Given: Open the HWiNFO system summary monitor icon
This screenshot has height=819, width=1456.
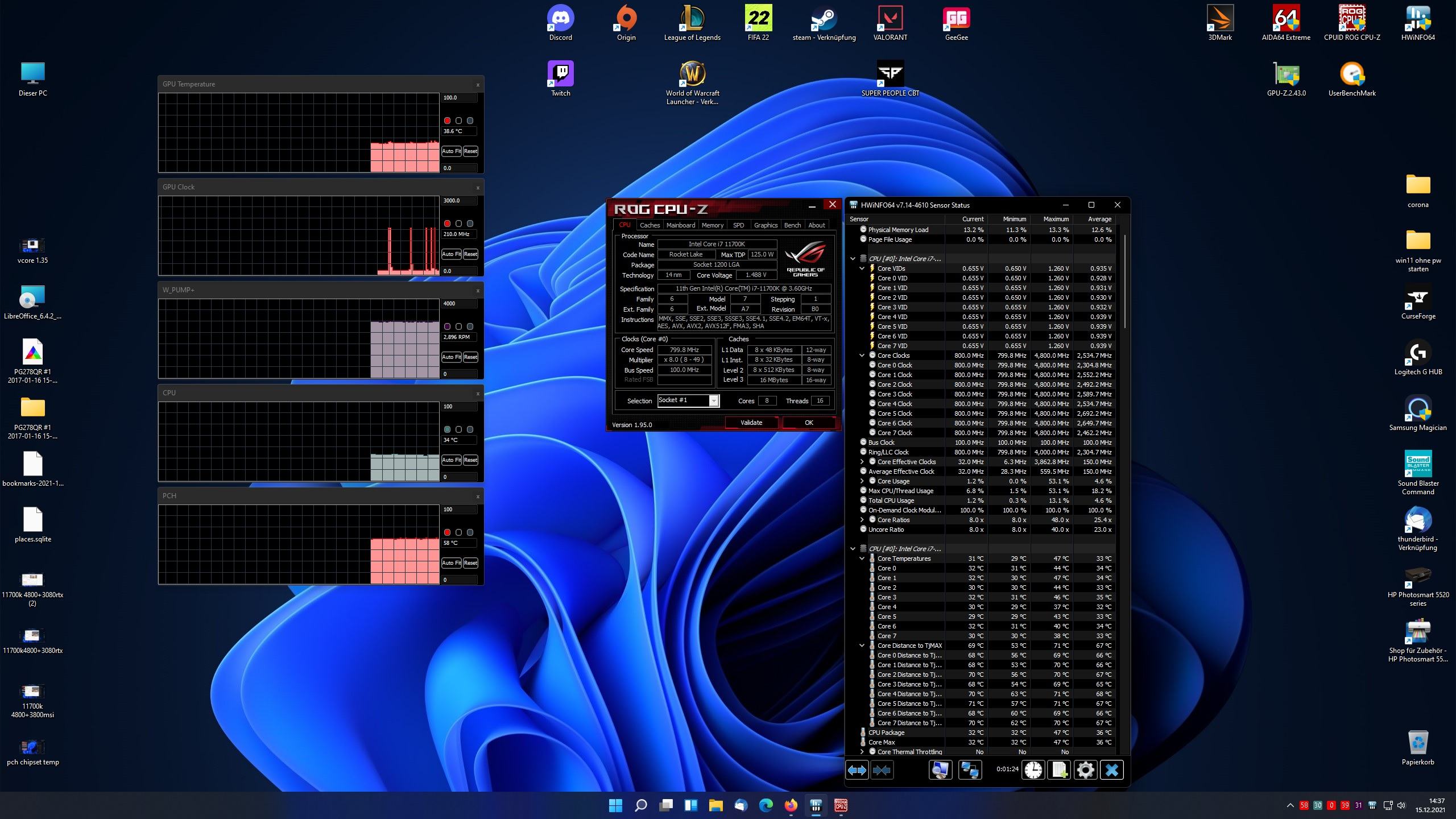Looking at the screenshot, I should (940, 770).
